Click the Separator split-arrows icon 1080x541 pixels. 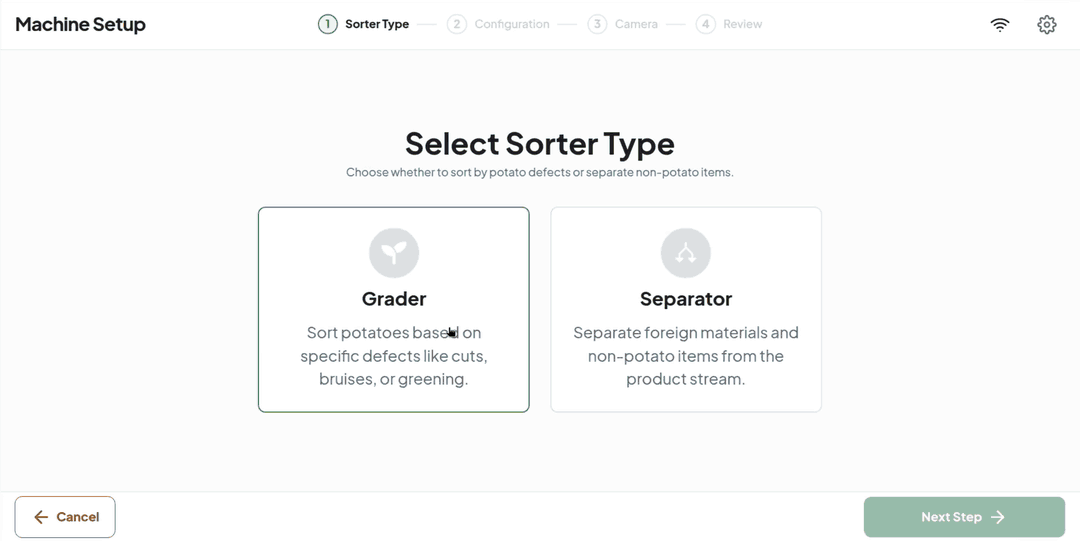(x=686, y=253)
